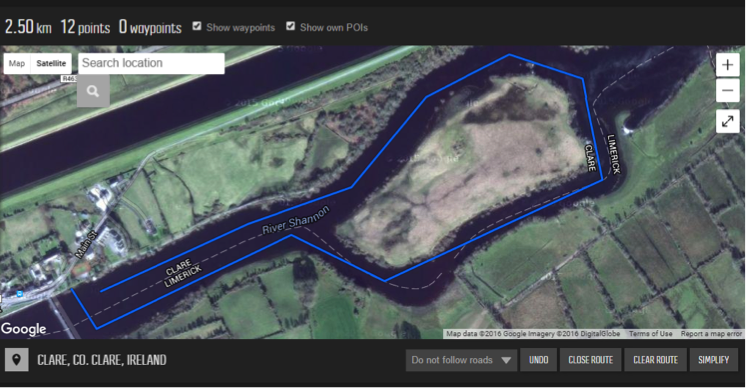Click the SIMPLIFY button
This screenshot has height=388, width=746.
pos(714,360)
